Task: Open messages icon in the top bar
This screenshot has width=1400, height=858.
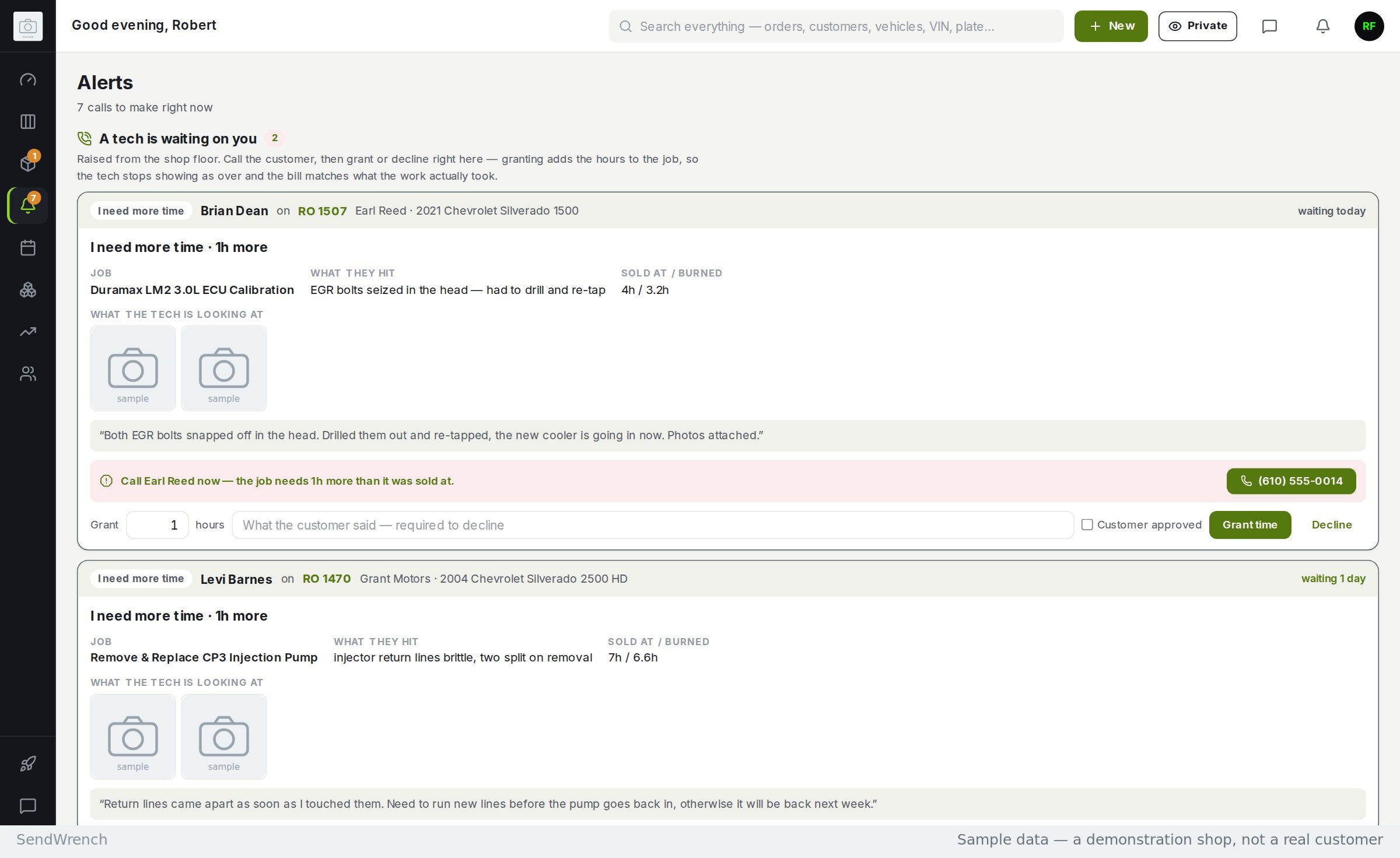Action: click(1269, 26)
